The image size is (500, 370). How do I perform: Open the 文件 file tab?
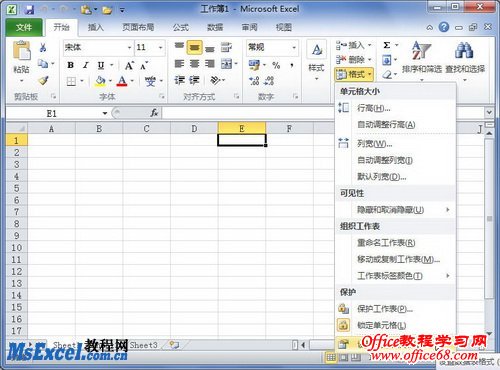point(24,27)
